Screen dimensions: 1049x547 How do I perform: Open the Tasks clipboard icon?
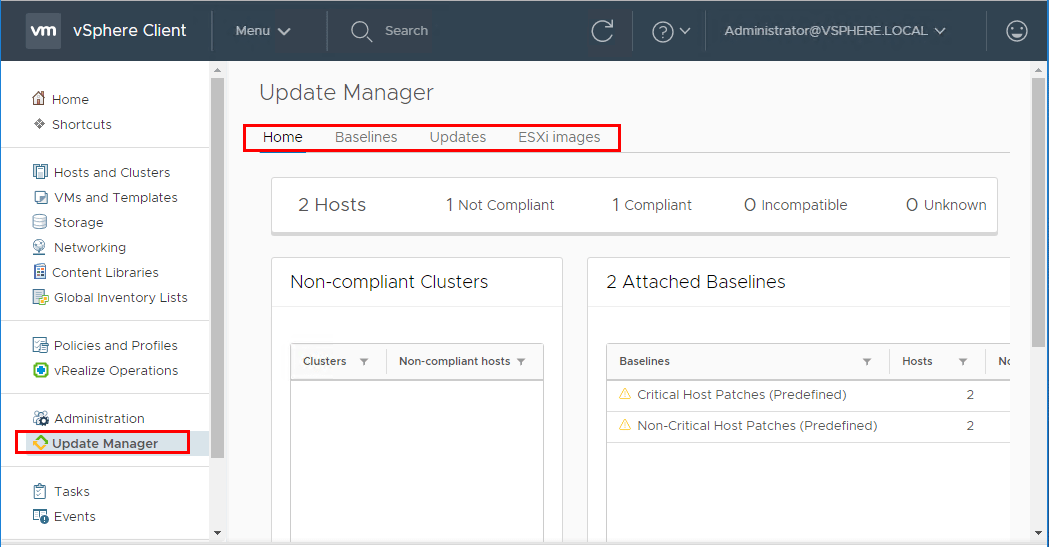40,491
